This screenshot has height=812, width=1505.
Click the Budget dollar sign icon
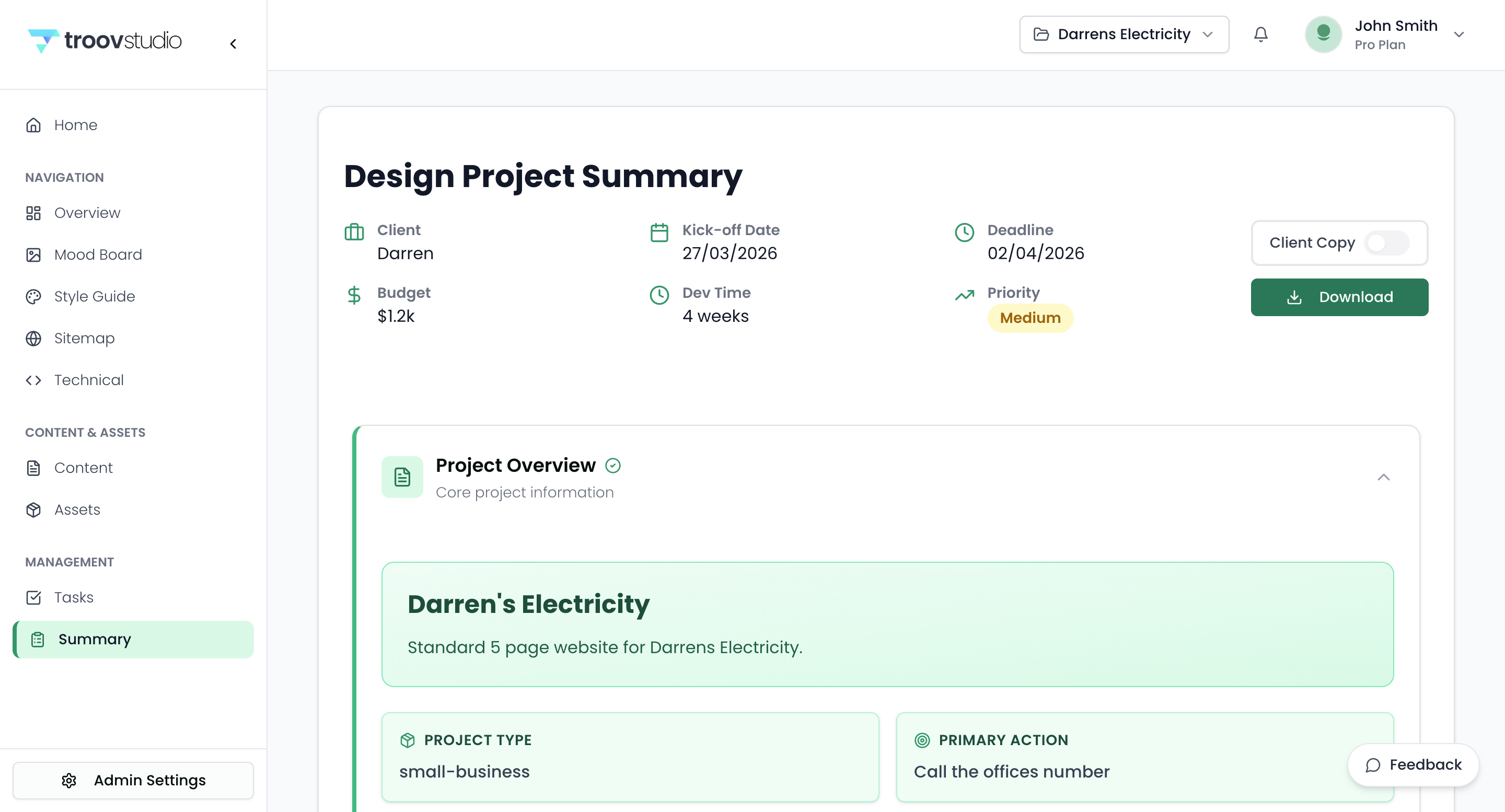(353, 295)
